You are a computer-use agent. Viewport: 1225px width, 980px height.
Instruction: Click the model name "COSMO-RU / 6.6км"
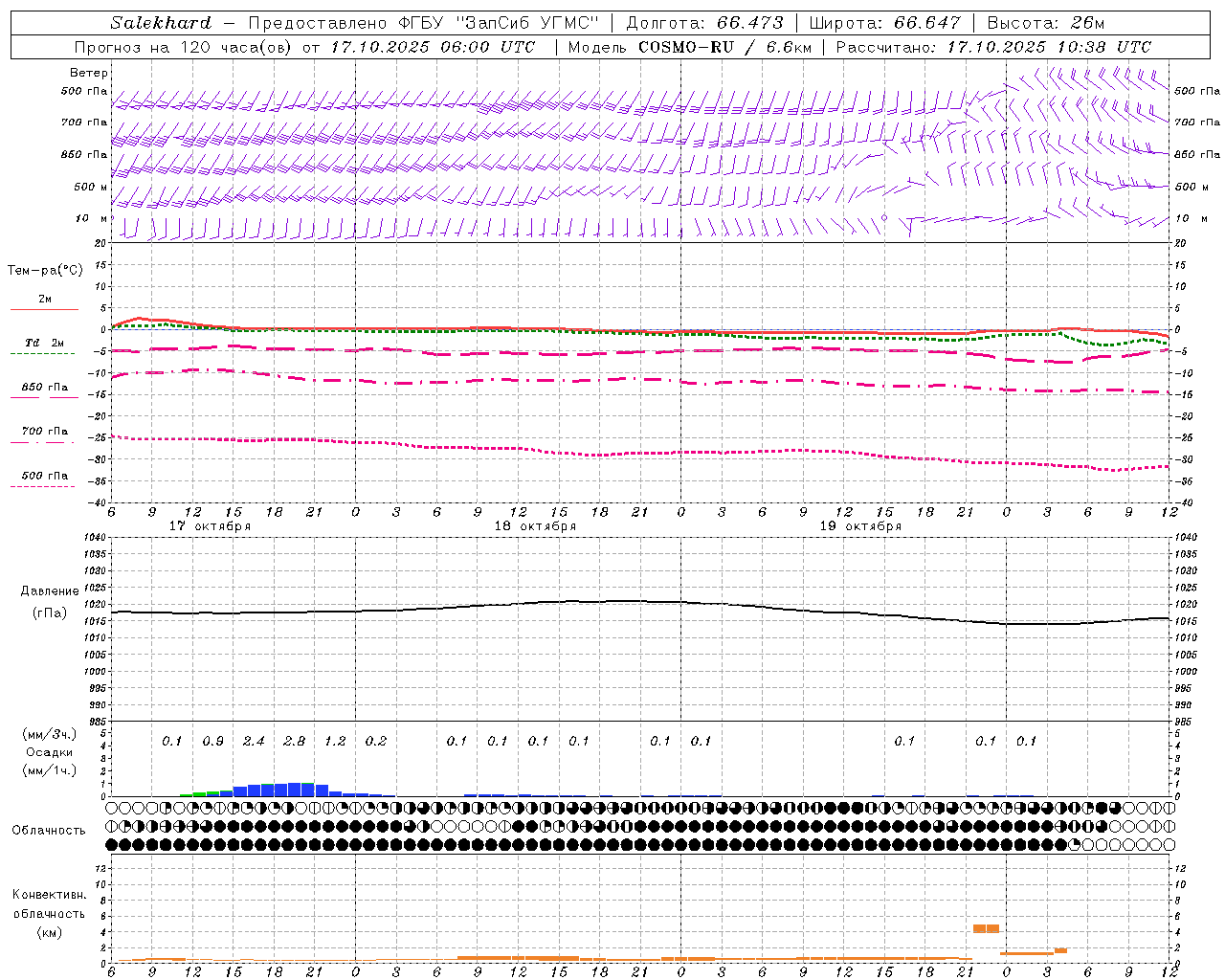[x=725, y=47]
